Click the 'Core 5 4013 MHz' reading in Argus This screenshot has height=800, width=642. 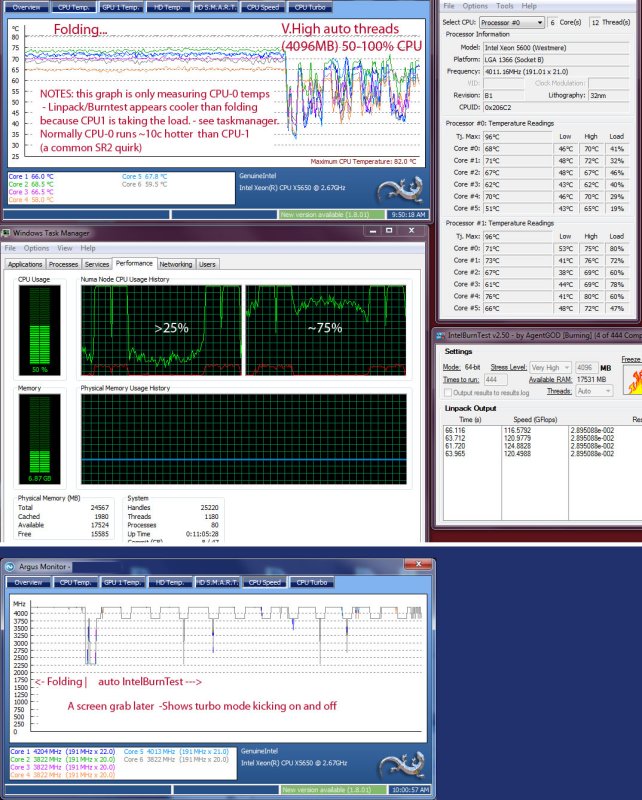[x=176, y=752]
